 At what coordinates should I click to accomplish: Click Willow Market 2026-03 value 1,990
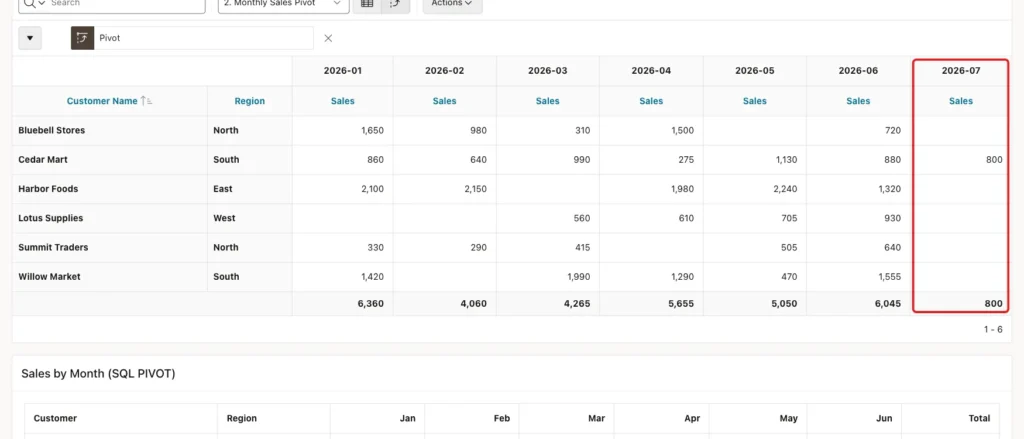pos(578,276)
